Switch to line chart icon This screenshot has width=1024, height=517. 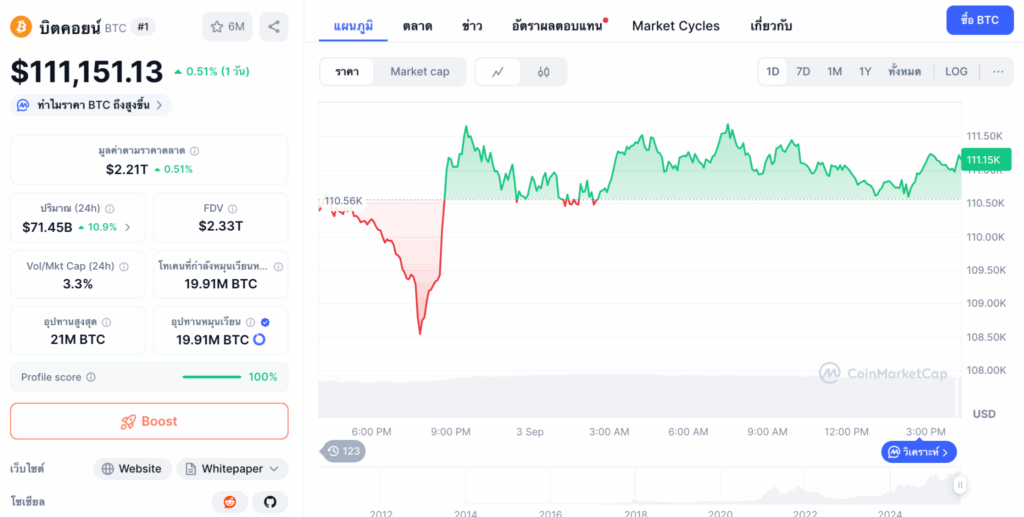498,72
